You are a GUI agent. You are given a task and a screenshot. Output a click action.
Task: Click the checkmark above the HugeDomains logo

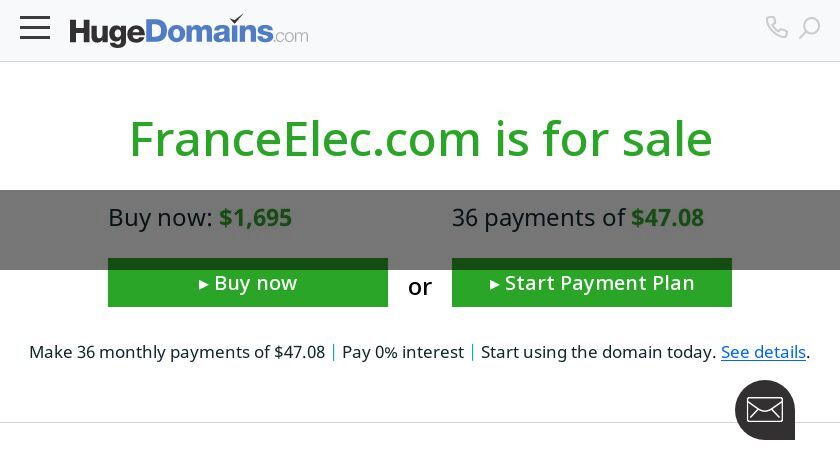tap(236, 18)
